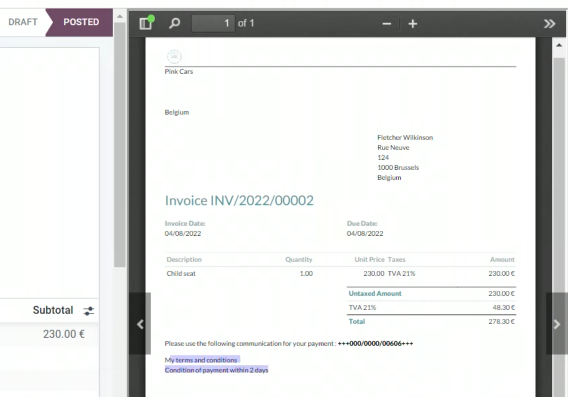Click the Total 278.30 € amount

pos(501,322)
